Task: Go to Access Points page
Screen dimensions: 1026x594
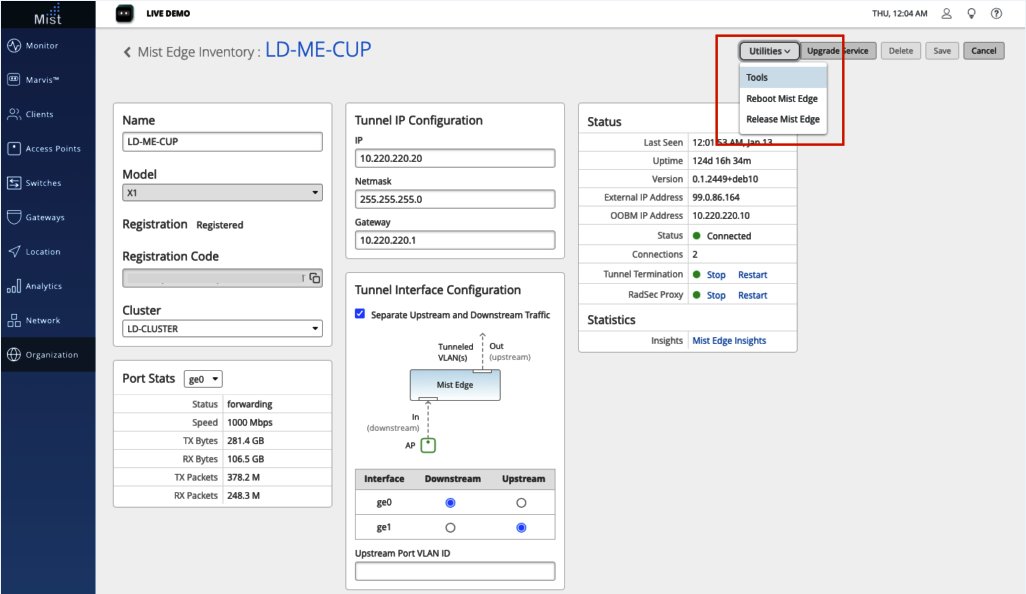Action: coord(52,149)
